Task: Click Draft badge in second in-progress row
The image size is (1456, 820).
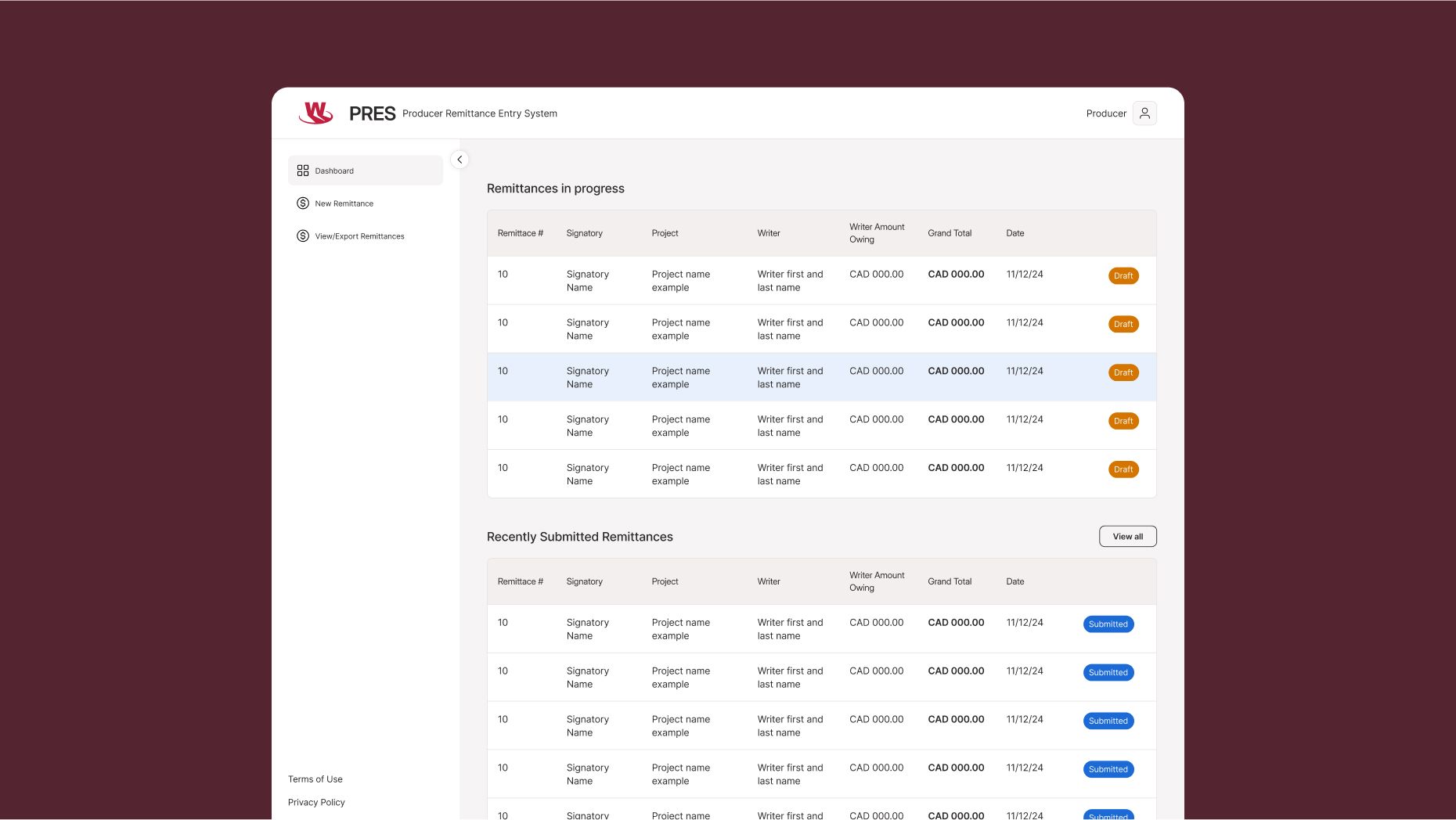Action: pos(1123,325)
